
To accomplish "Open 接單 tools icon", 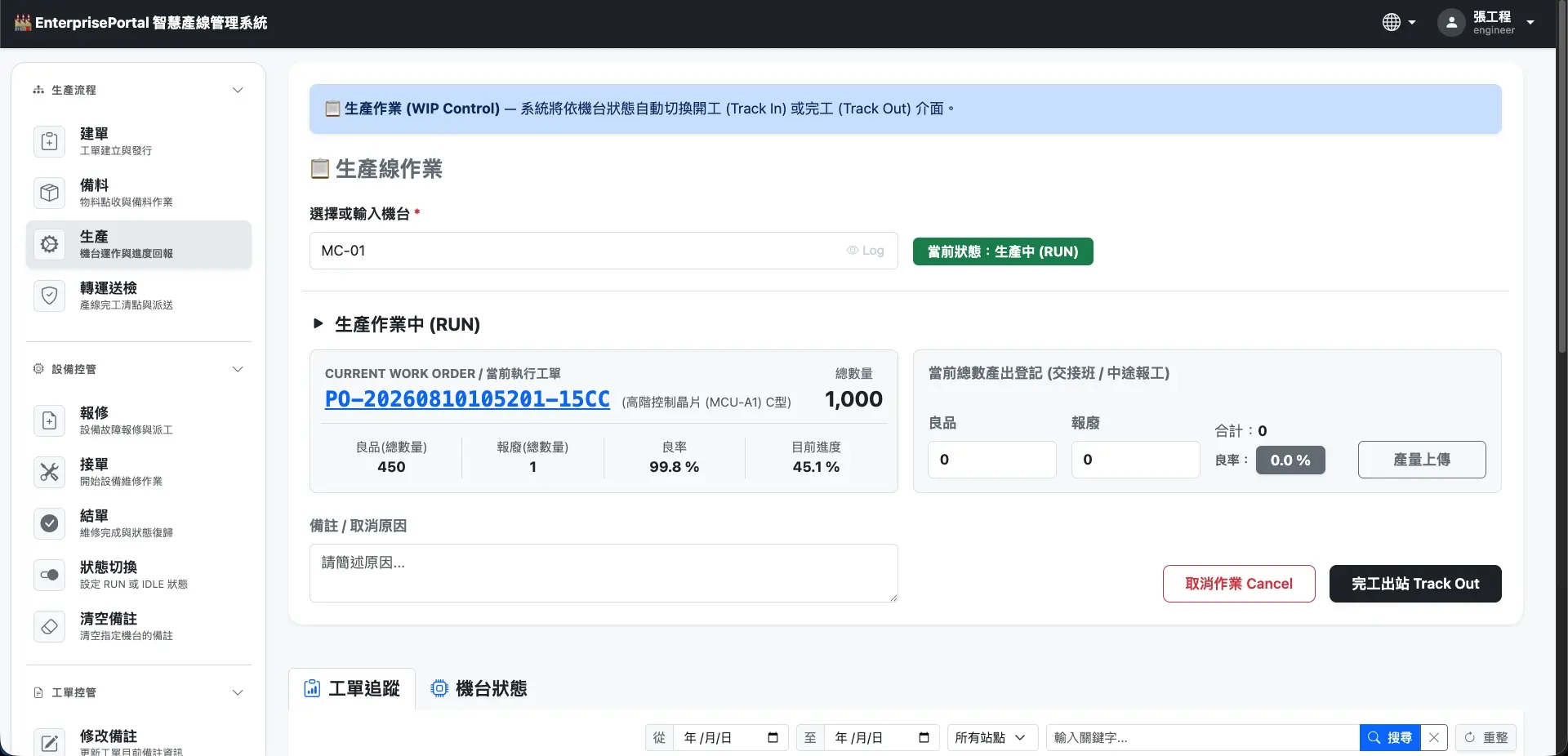I will (x=50, y=472).
